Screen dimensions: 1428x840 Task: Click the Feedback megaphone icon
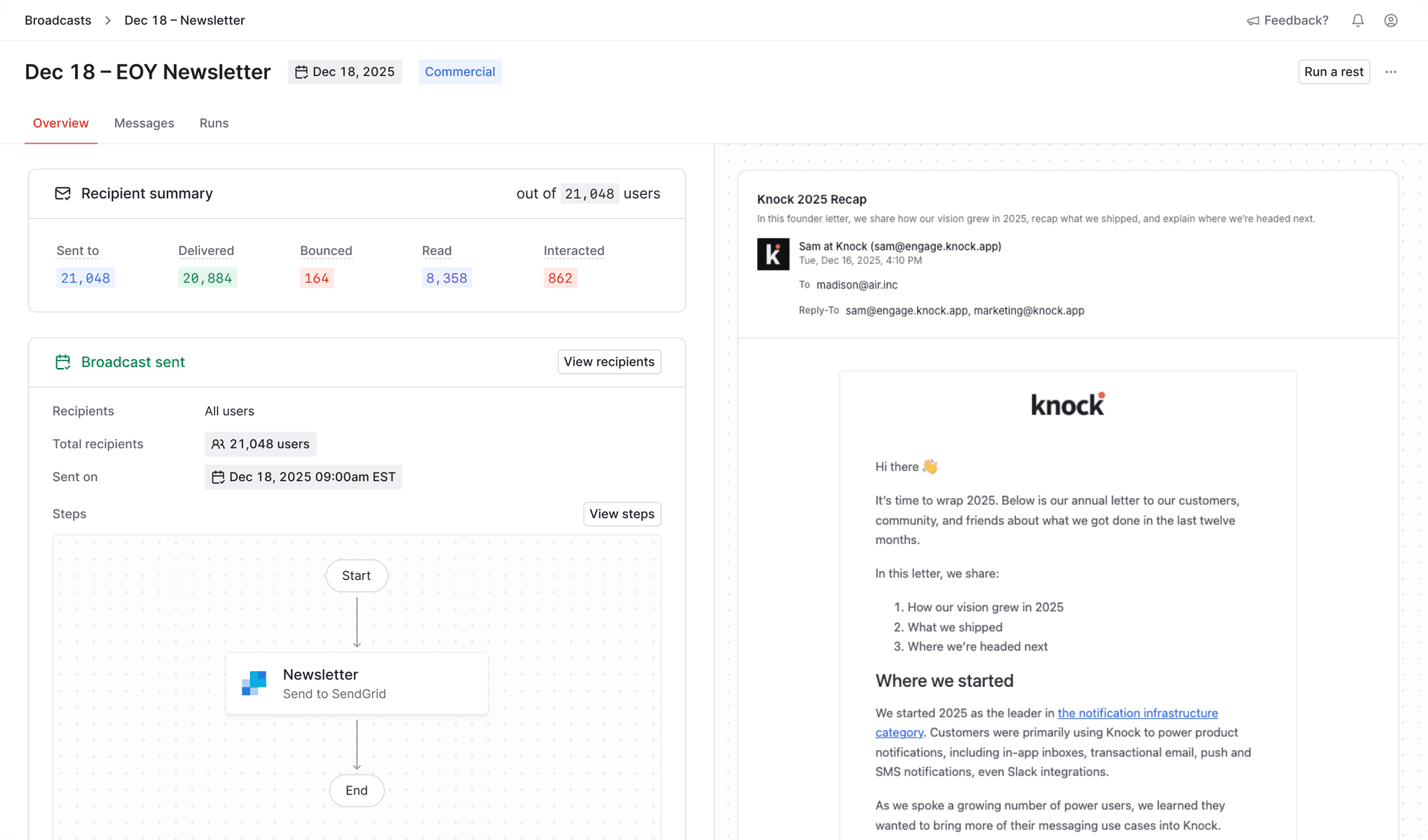[x=1253, y=20]
